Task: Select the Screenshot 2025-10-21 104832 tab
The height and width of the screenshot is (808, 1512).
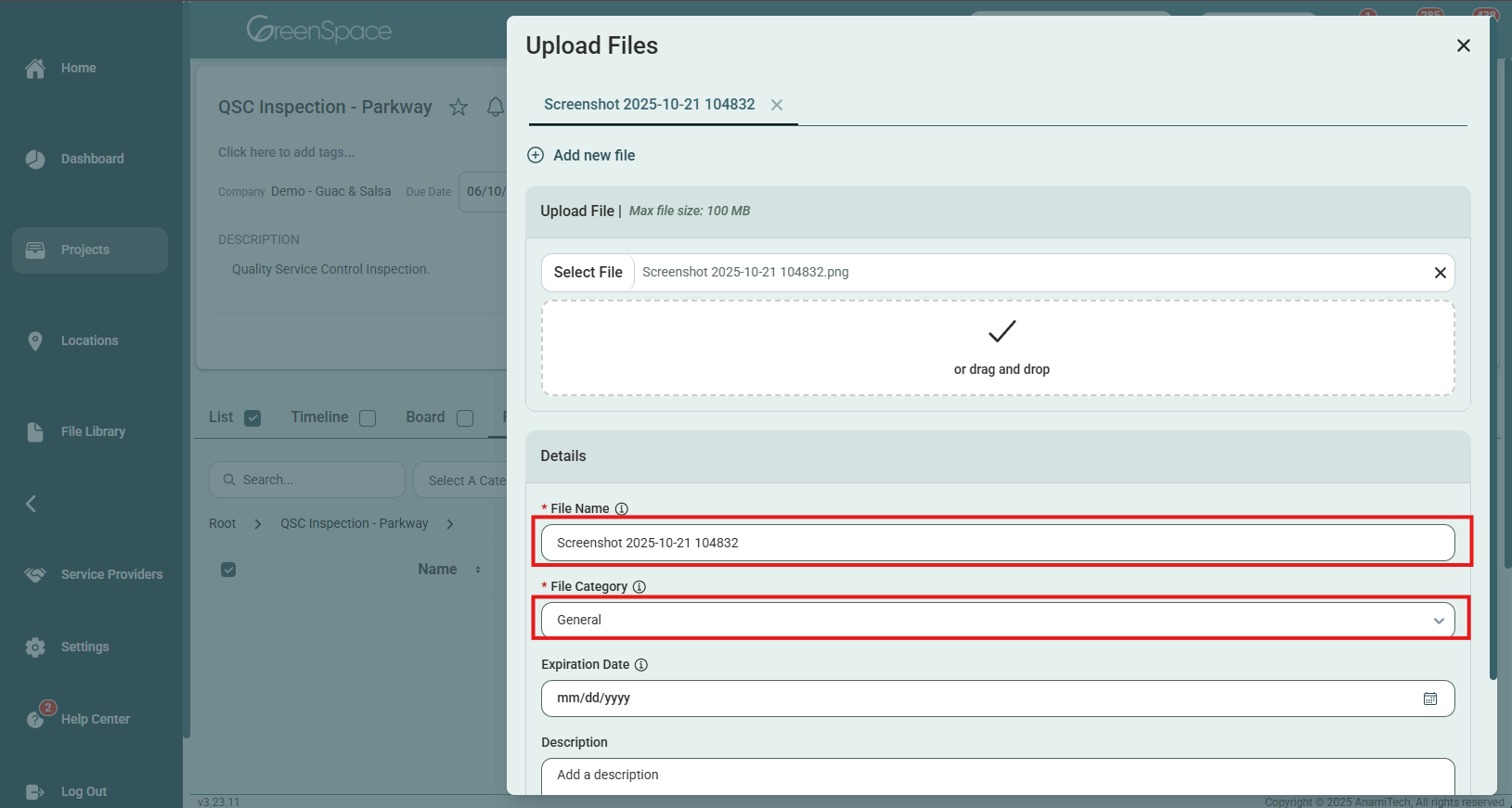Action: coord(649,105)
